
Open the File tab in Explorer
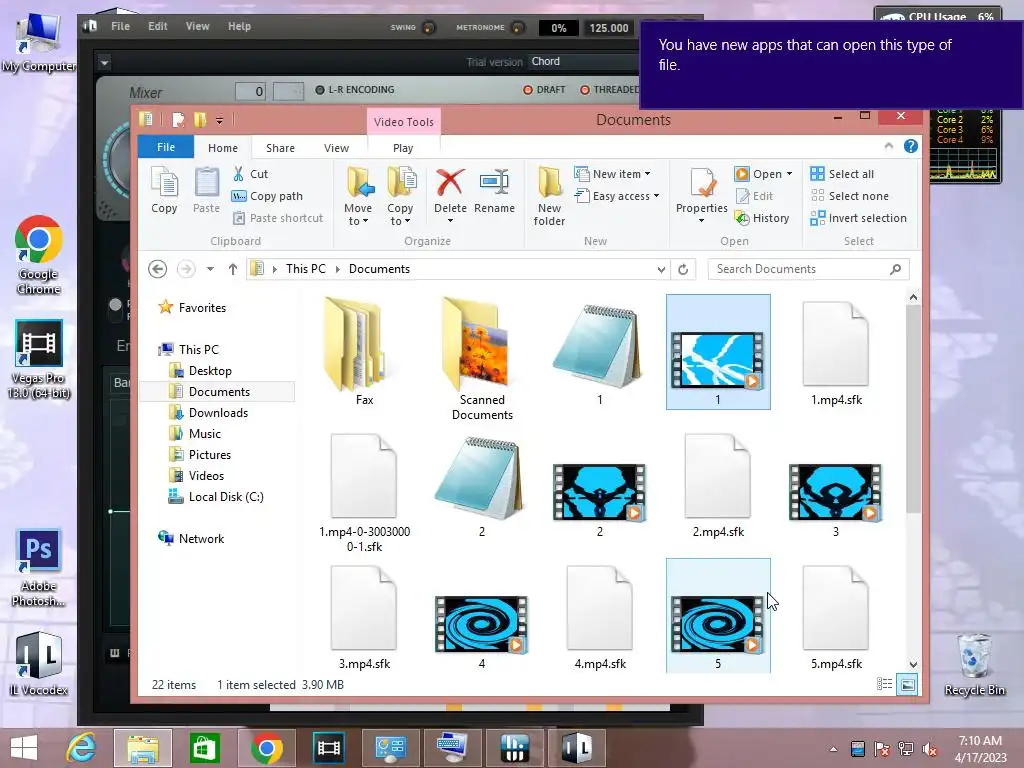point(166,147)
